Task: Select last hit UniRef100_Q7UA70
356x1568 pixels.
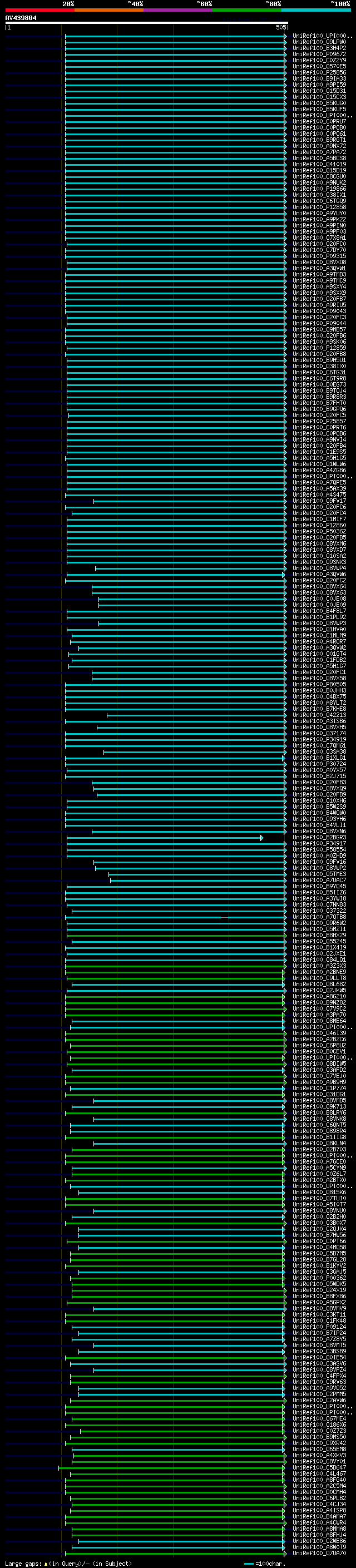Action: click(319, 1554)
